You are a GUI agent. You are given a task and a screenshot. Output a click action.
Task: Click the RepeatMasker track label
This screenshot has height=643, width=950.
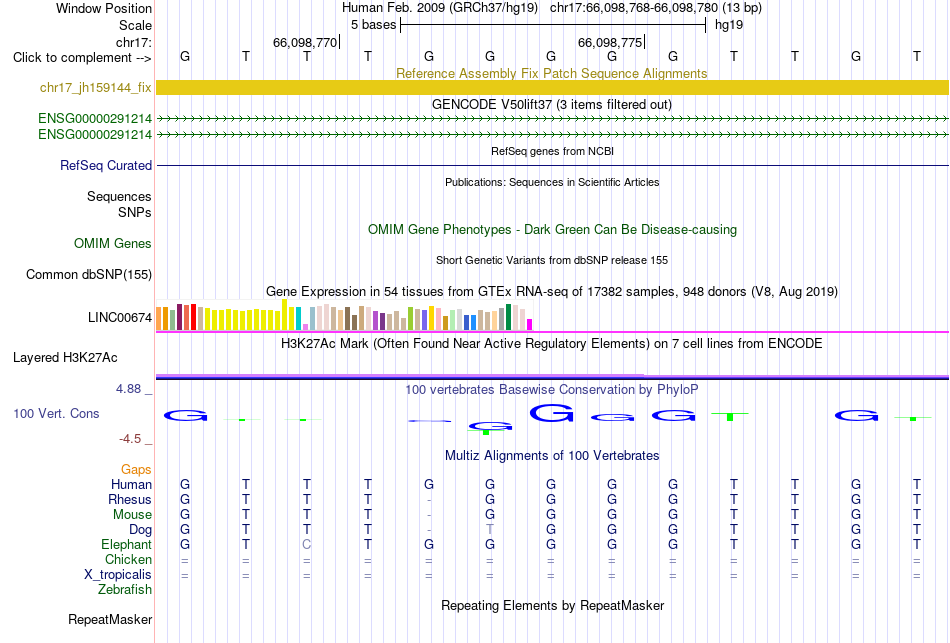coord(110,619)
